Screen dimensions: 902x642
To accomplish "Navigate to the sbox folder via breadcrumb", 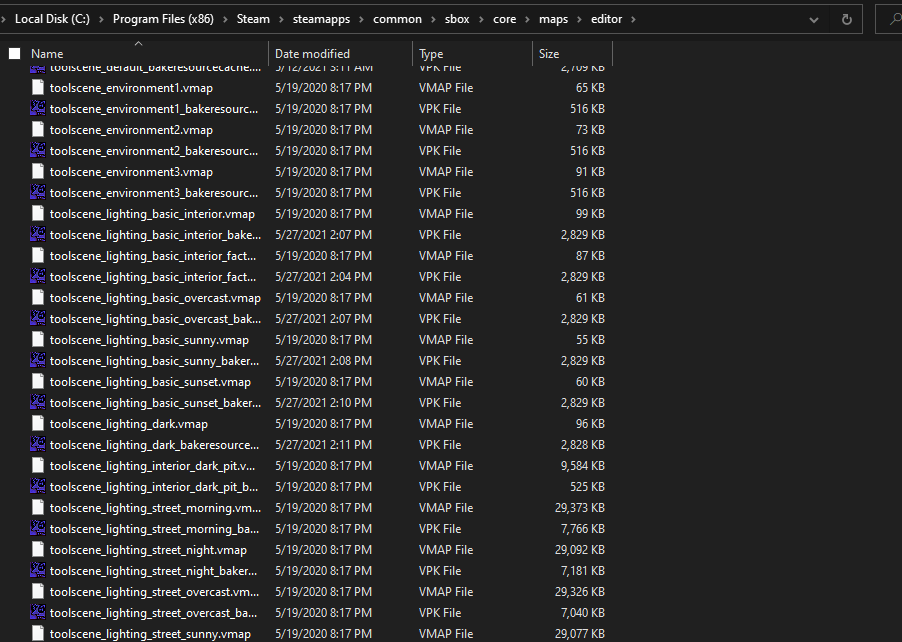I will (457, 18).
